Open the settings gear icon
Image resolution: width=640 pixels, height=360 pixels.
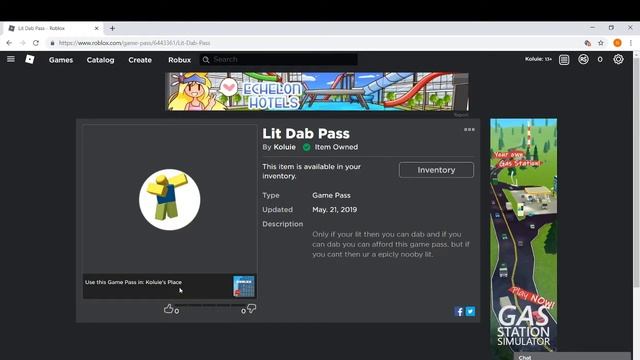click(618, 59)
